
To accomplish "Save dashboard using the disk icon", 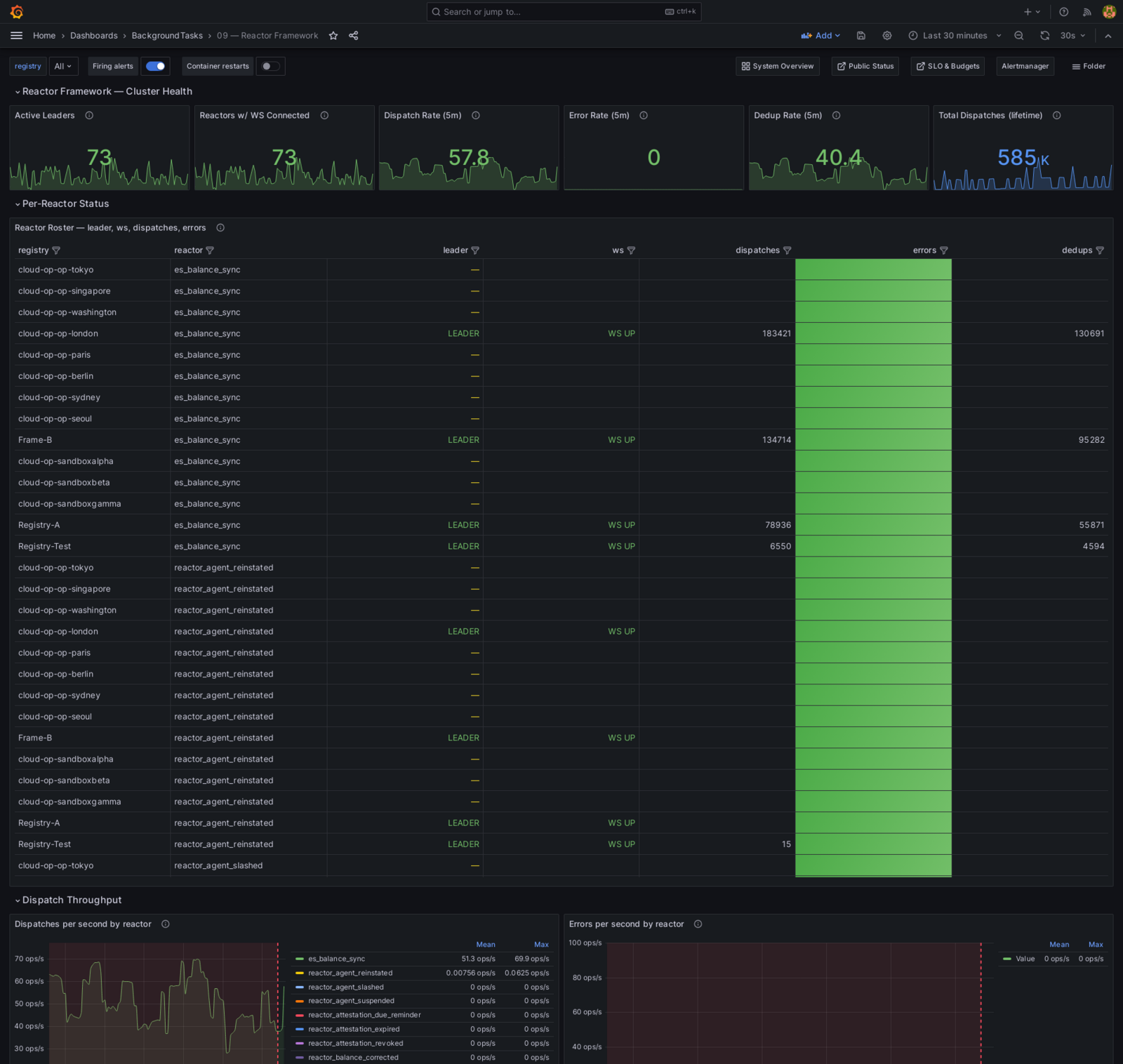I will click(x=861, y=36).
